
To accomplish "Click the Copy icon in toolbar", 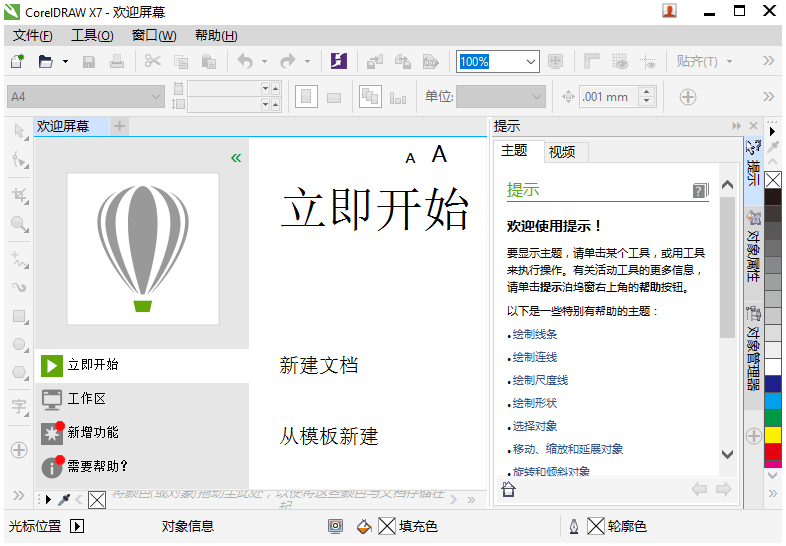I will click(180, 62).
